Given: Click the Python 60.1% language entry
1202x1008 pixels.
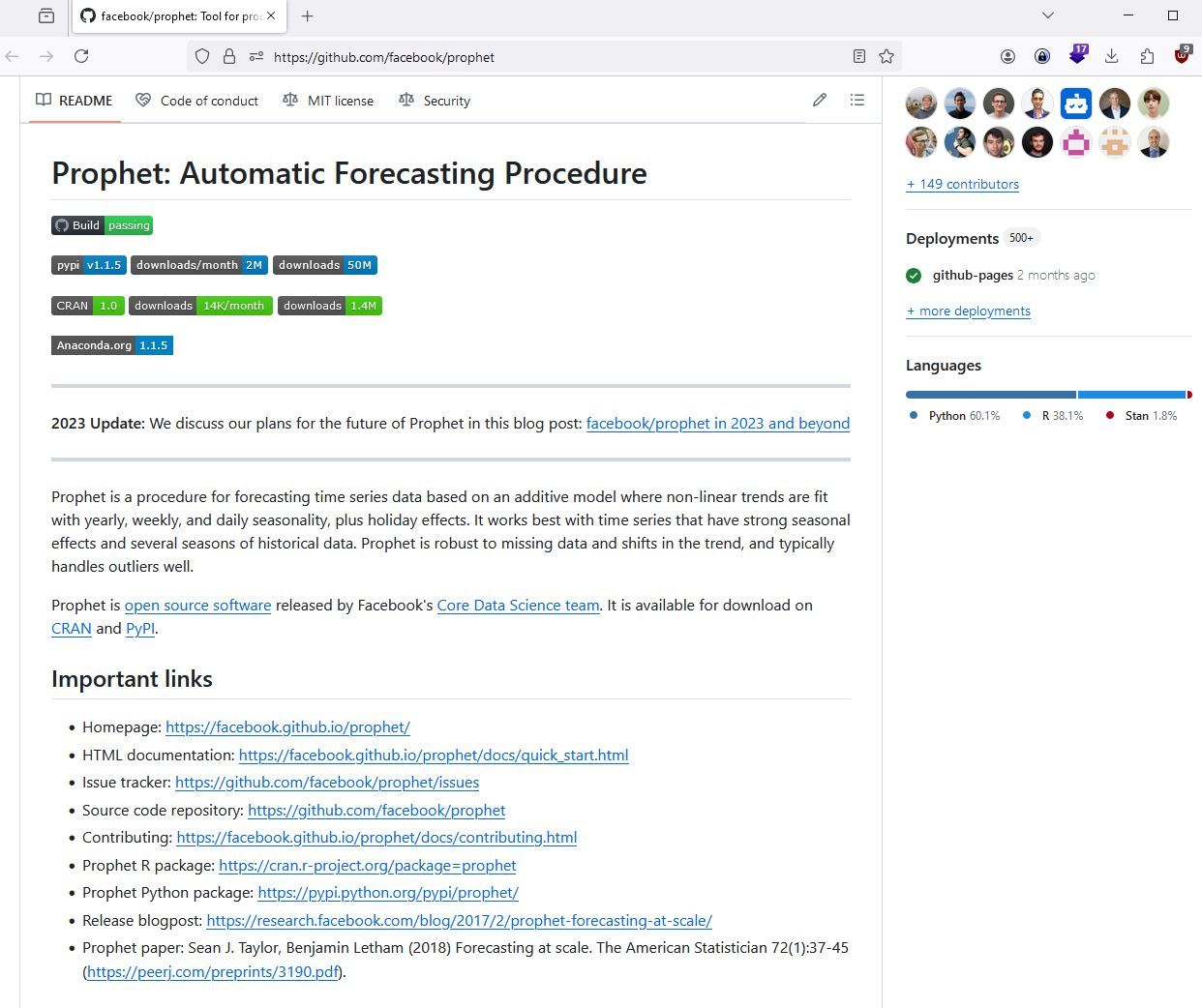Looking at the screenshot, I should 955,415.
